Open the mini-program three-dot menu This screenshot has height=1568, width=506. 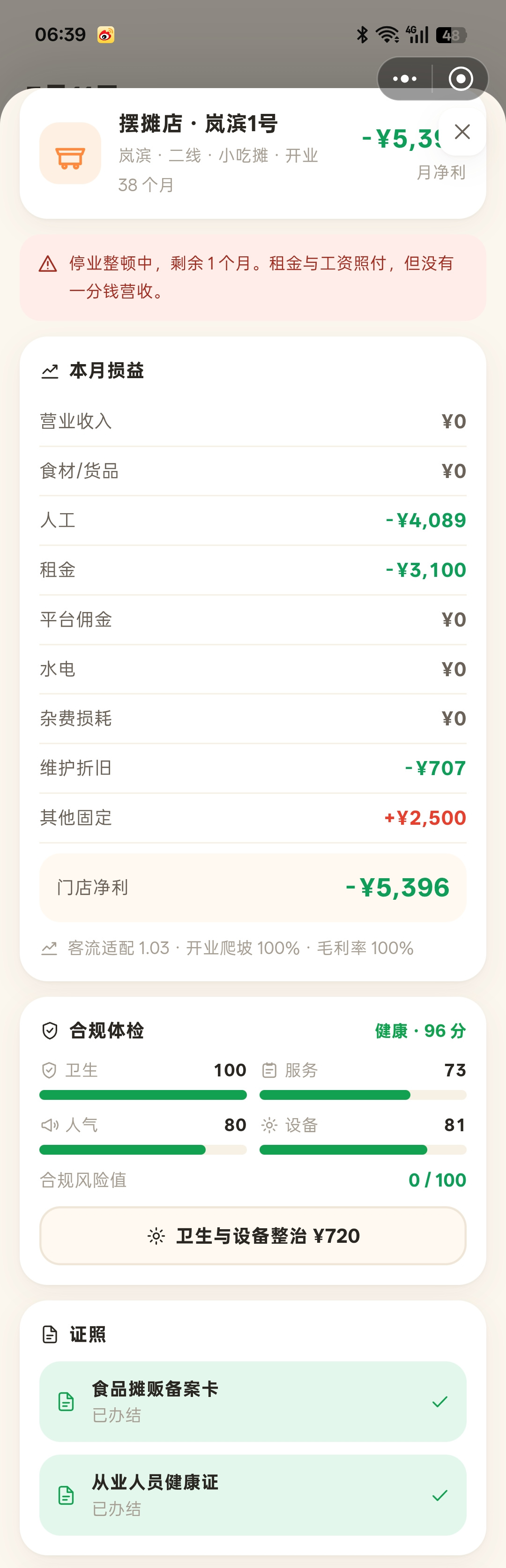click(x=405, y=79)
